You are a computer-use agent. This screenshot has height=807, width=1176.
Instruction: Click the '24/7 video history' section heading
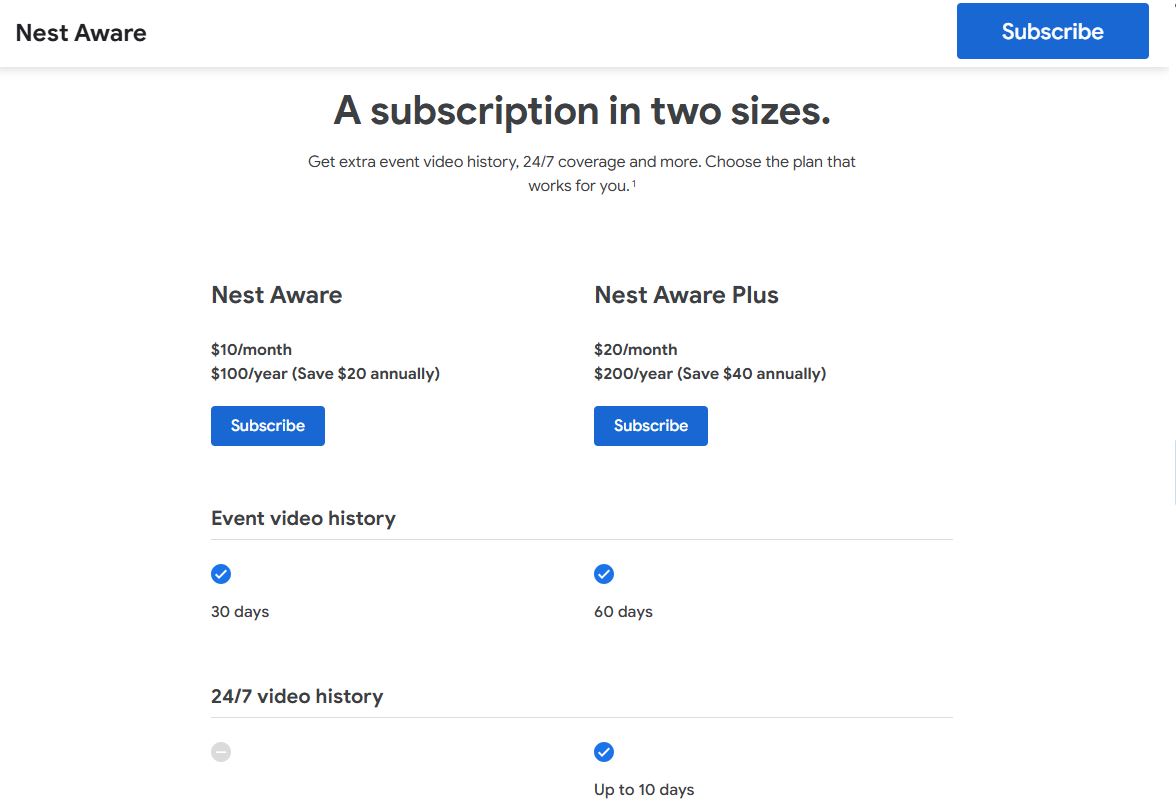coord(297,696)
